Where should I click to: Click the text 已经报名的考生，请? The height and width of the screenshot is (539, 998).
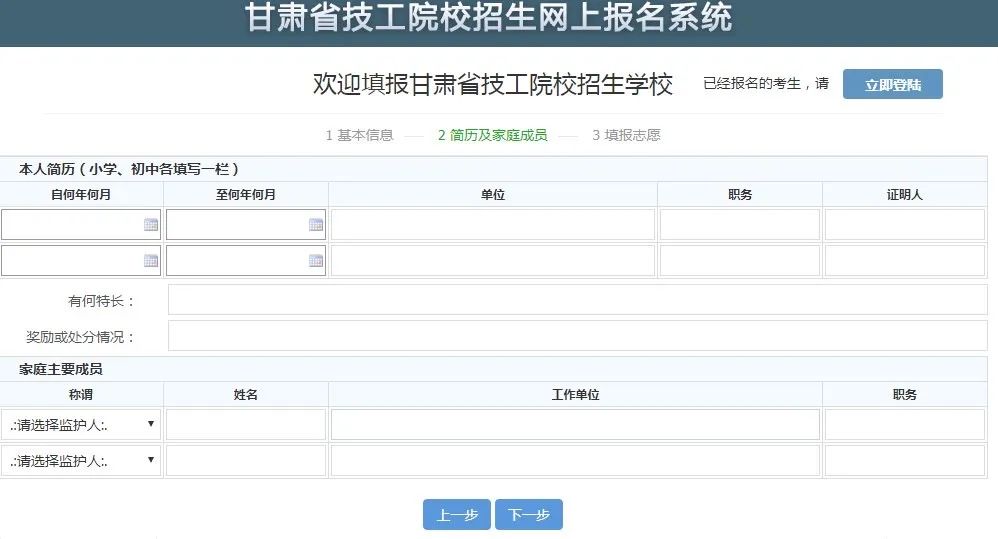click(x=766, y=83)
